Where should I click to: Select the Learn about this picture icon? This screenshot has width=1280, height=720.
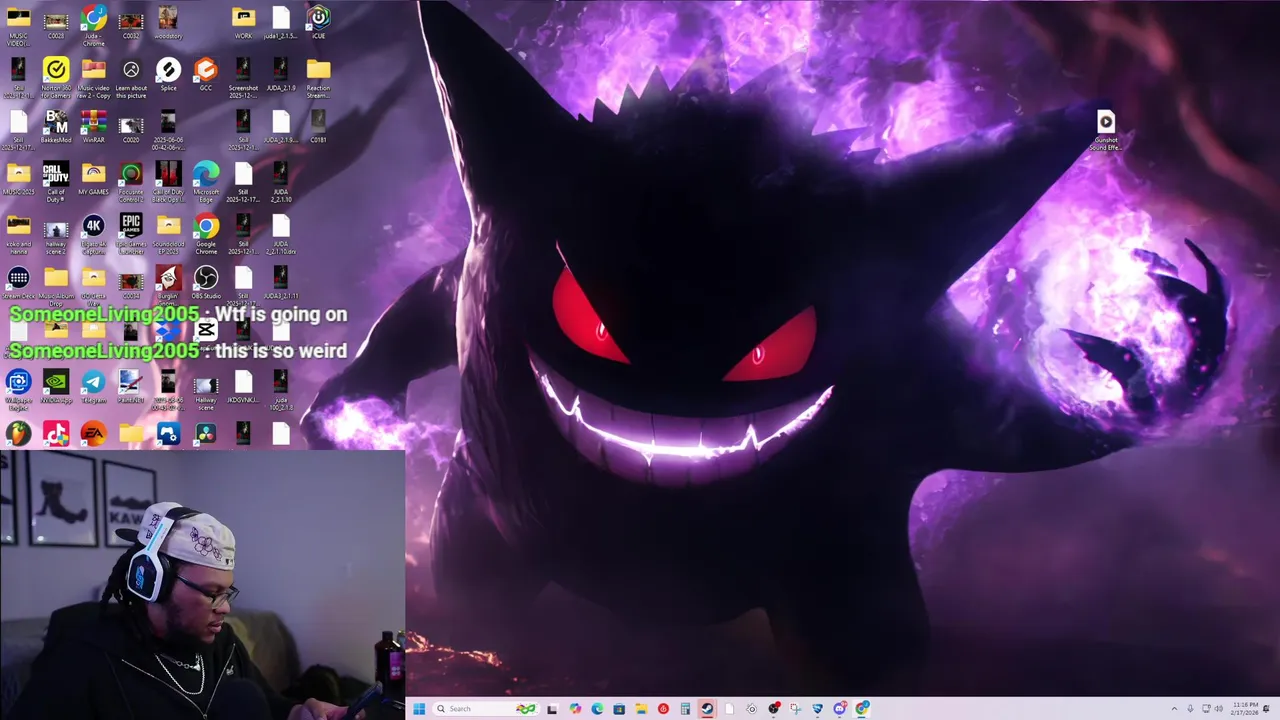[131, 78]
